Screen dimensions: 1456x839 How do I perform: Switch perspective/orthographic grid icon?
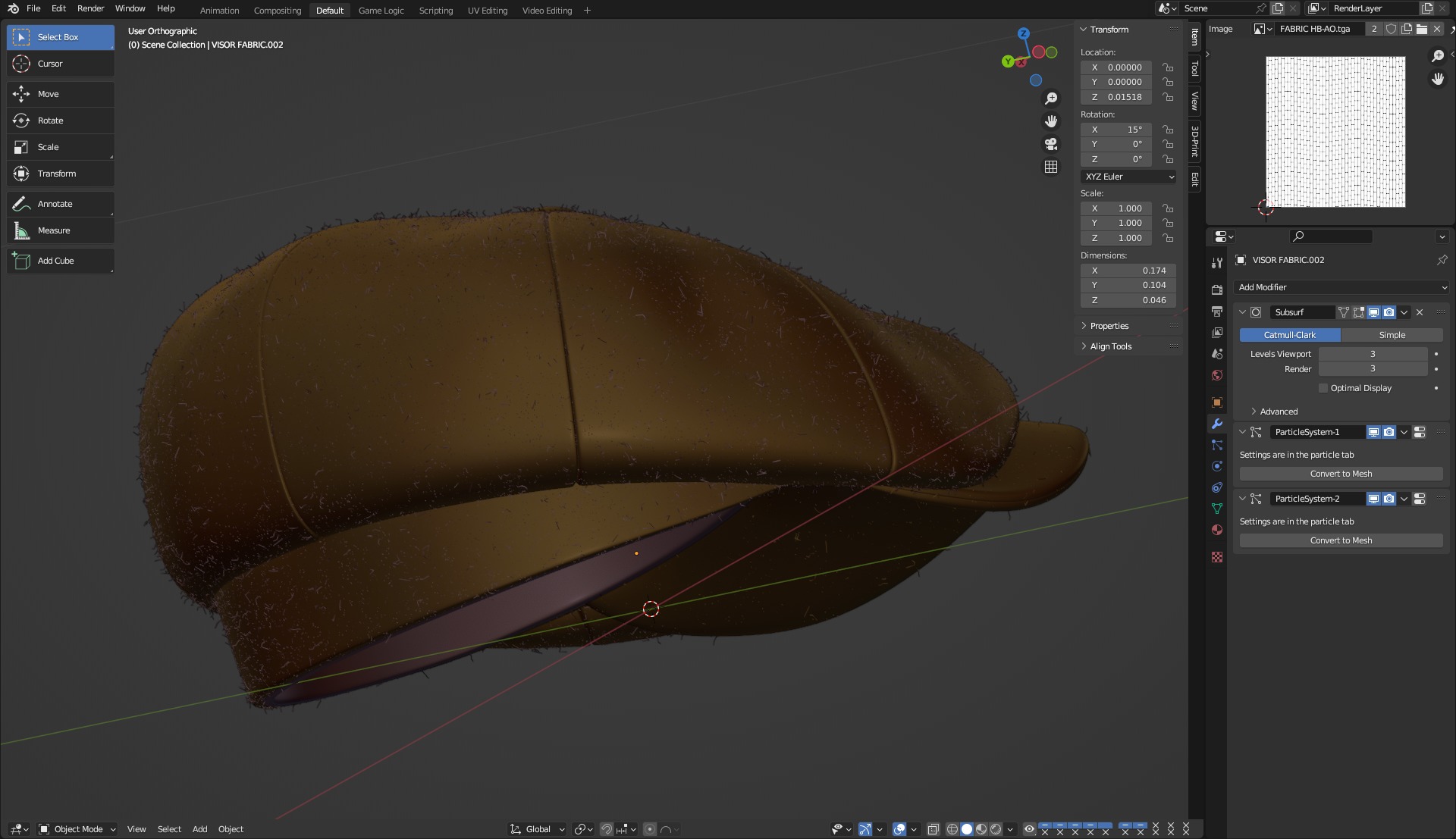click(x=1051, y=167)
